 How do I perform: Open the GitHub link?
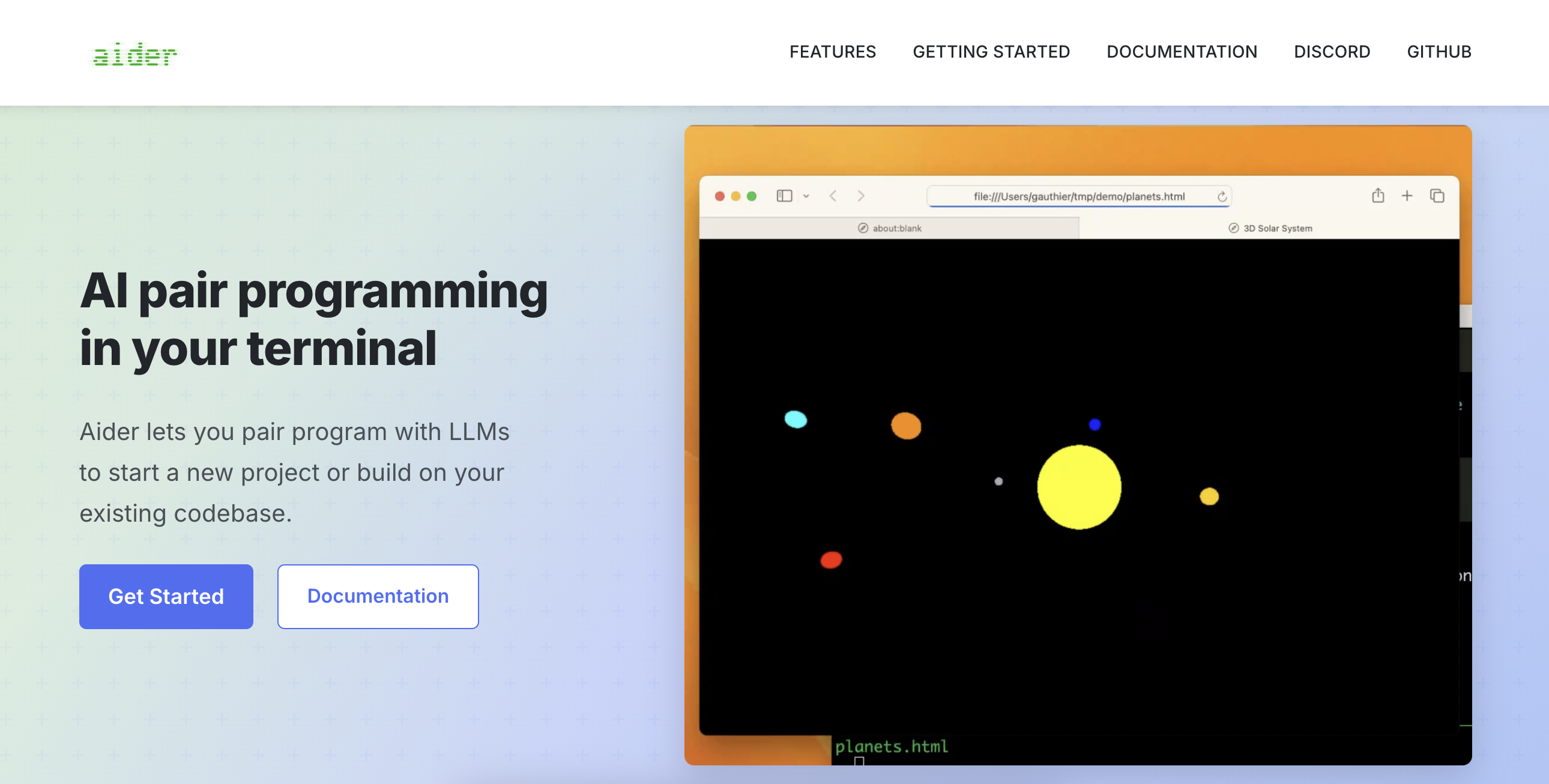coord(1439,52)
